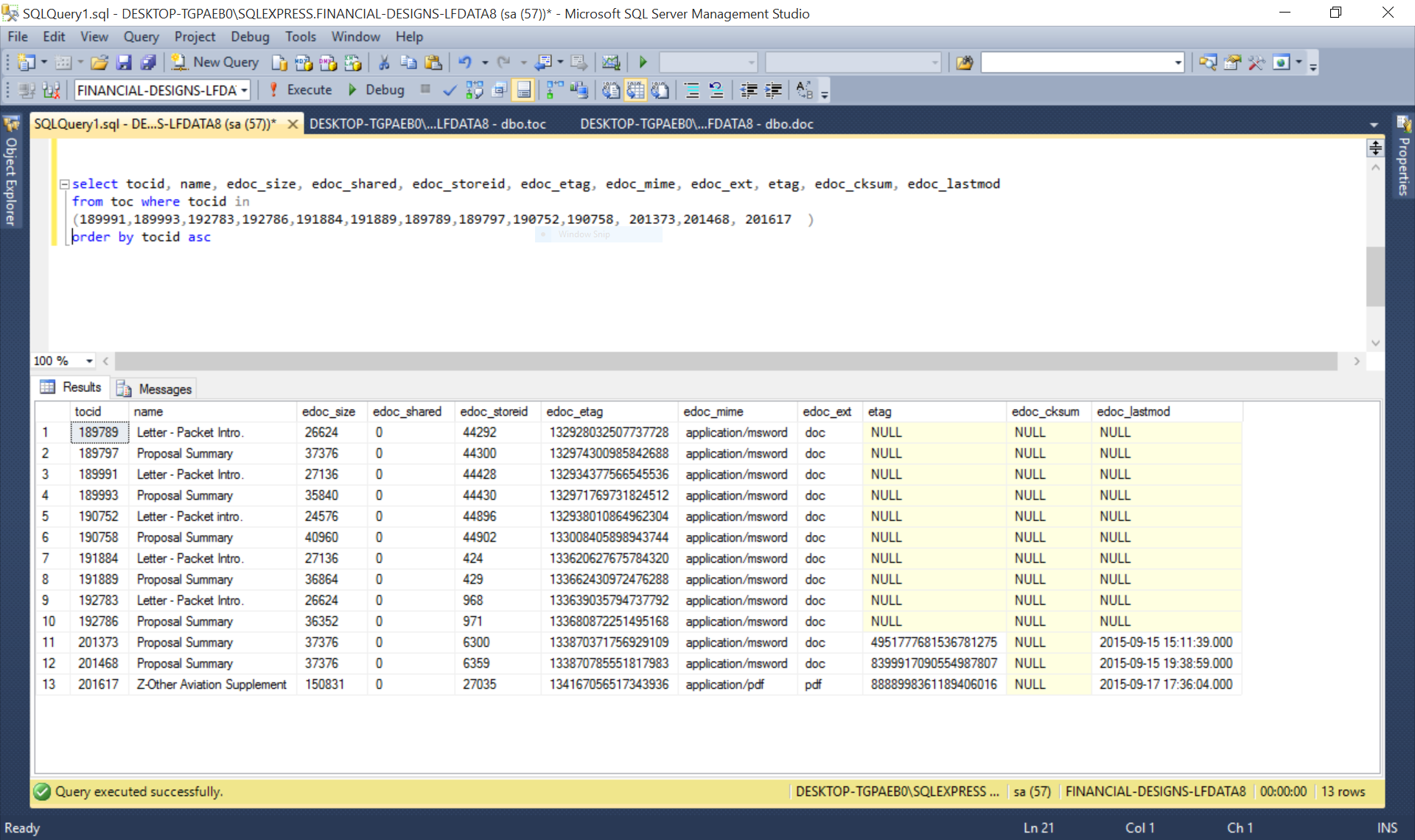The width and height of the screenshot is (1415, 840).
Task: Click Display Estimated Execution Plan icon
Action: pyautogui.click(x=474, y=91)
